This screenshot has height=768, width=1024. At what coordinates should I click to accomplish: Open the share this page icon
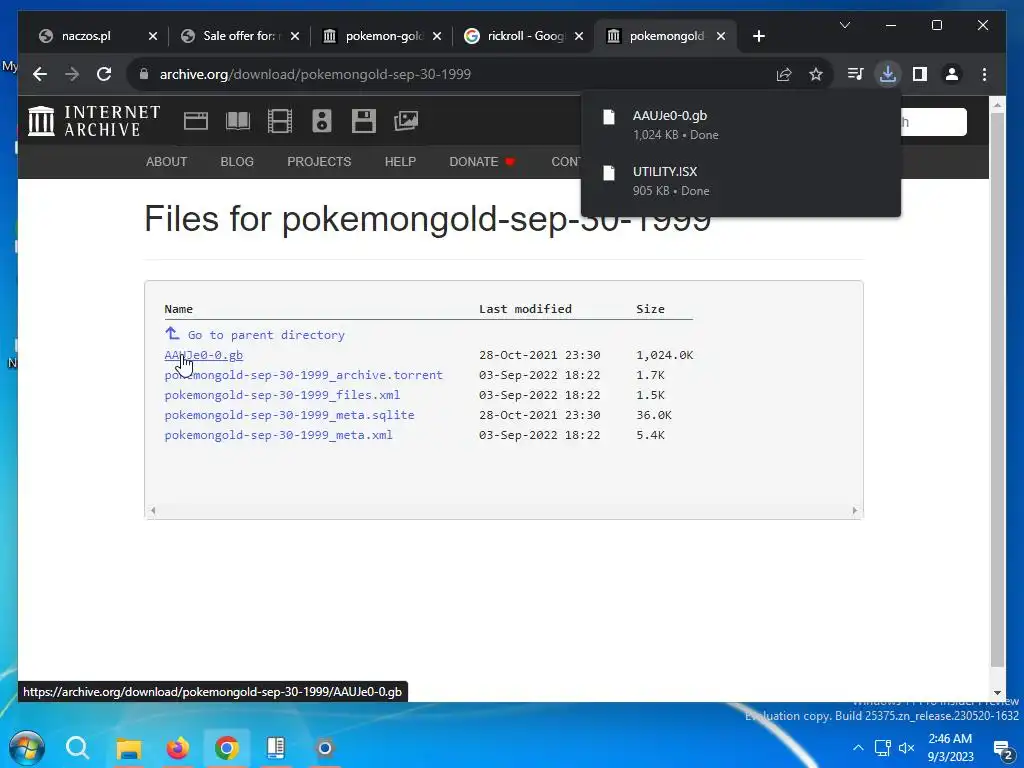[784, 74]
